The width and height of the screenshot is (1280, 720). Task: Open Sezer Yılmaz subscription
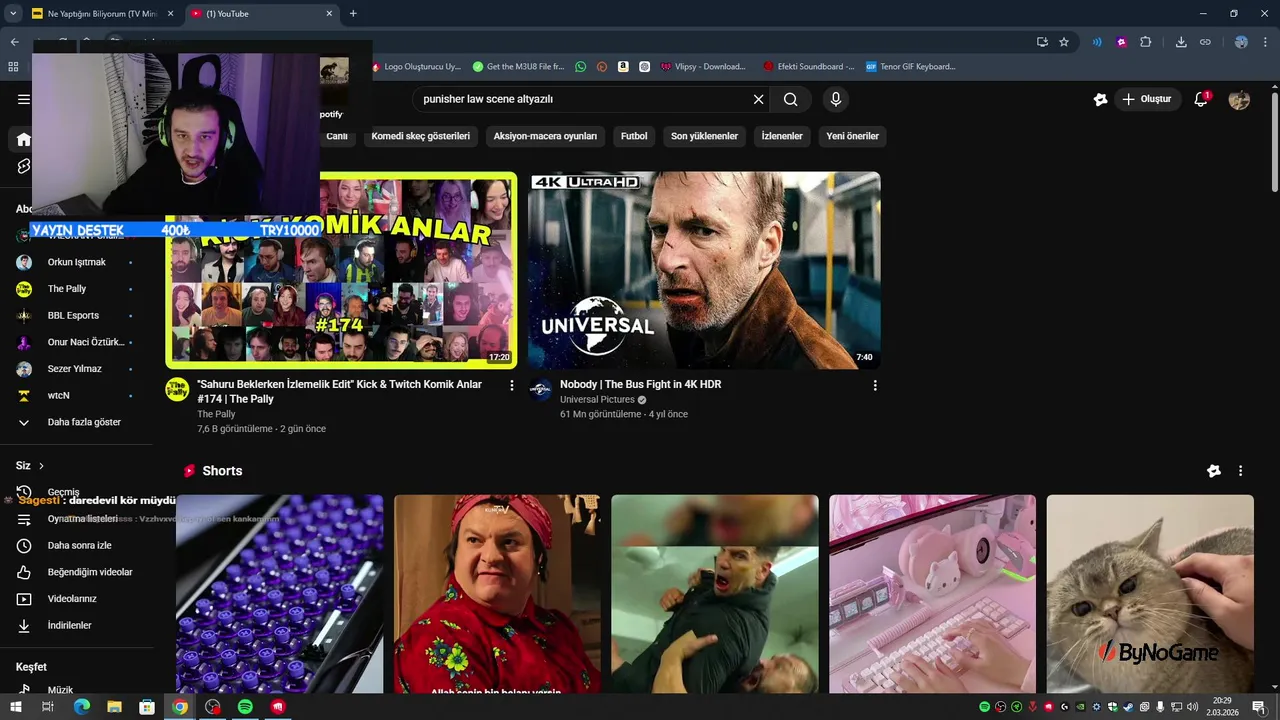click(x=76, y=369)
